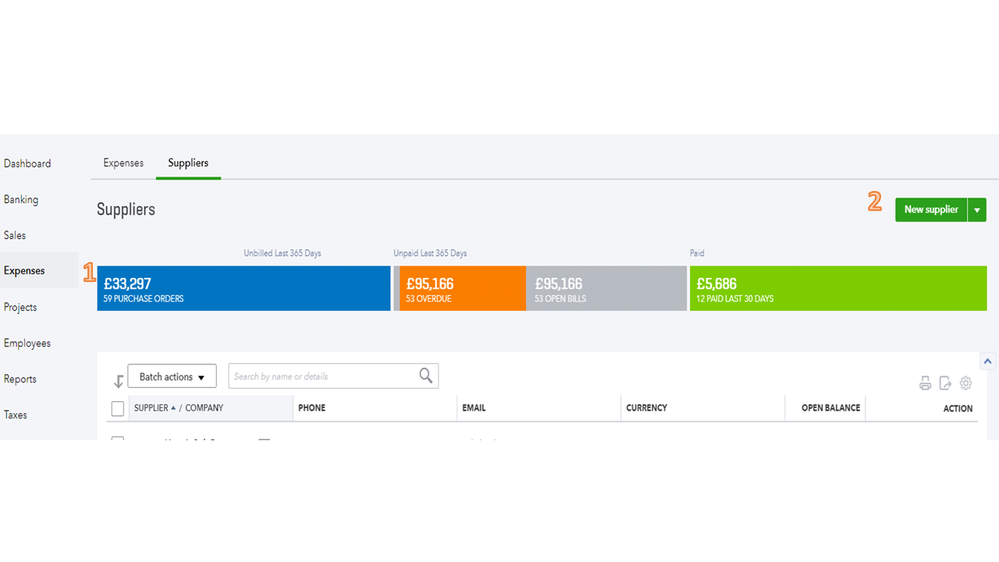999x562 pixels.
Task: Click the orange Overdue money bar
Action: (462, 289)
